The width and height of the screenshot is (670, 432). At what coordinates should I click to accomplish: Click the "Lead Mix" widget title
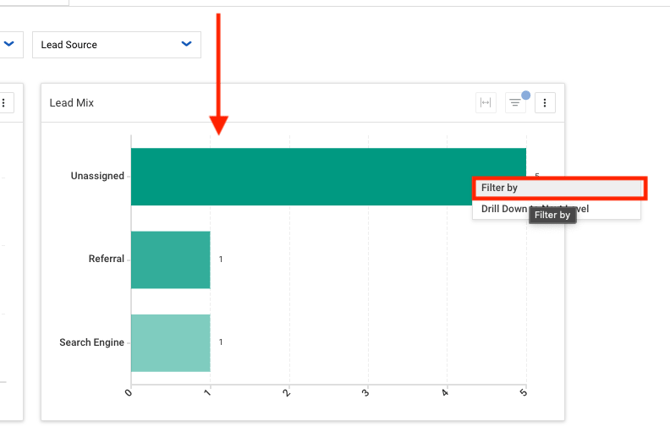pos(71,103)
